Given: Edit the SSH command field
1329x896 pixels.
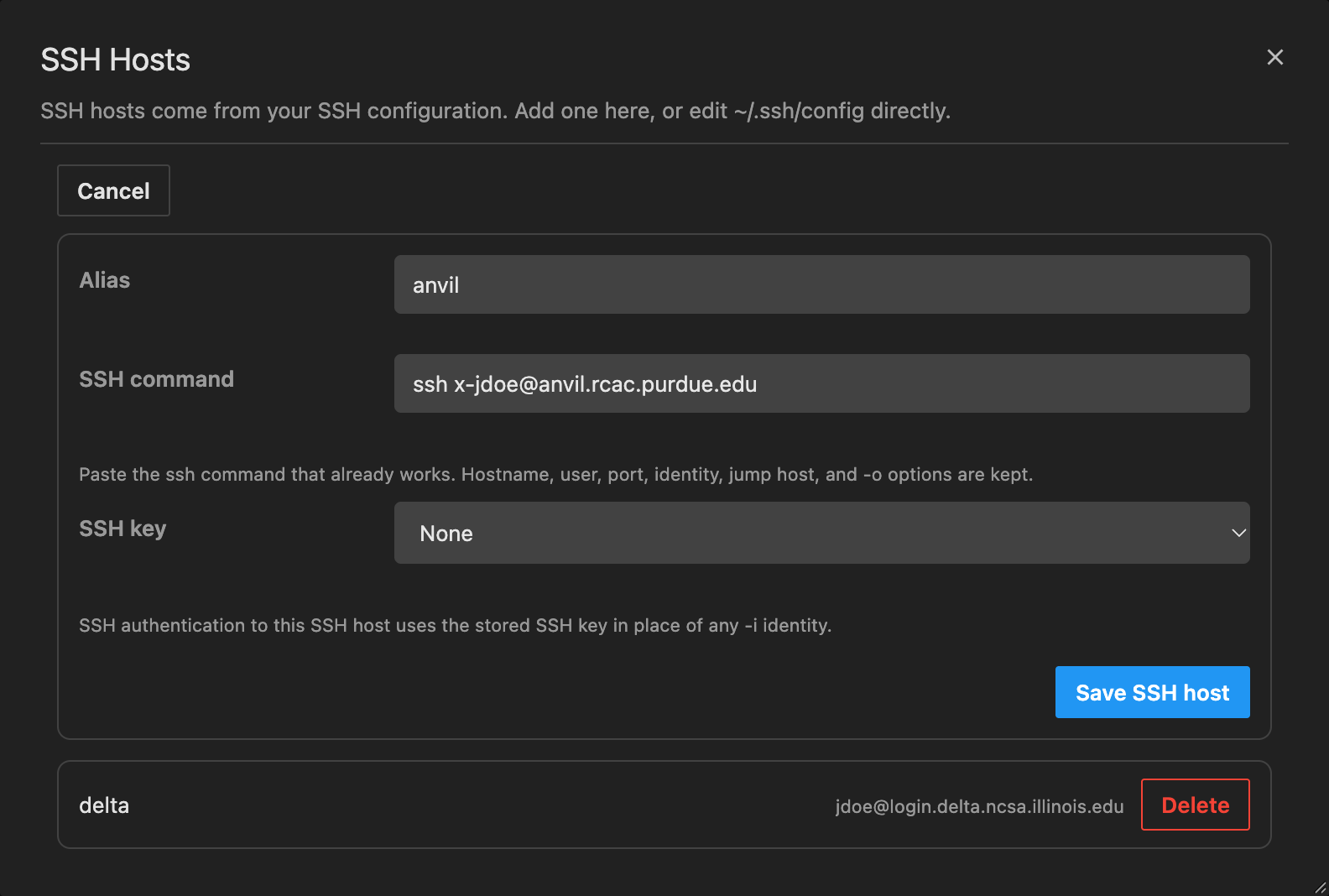Looking at the screenshot, I should 821,383.
